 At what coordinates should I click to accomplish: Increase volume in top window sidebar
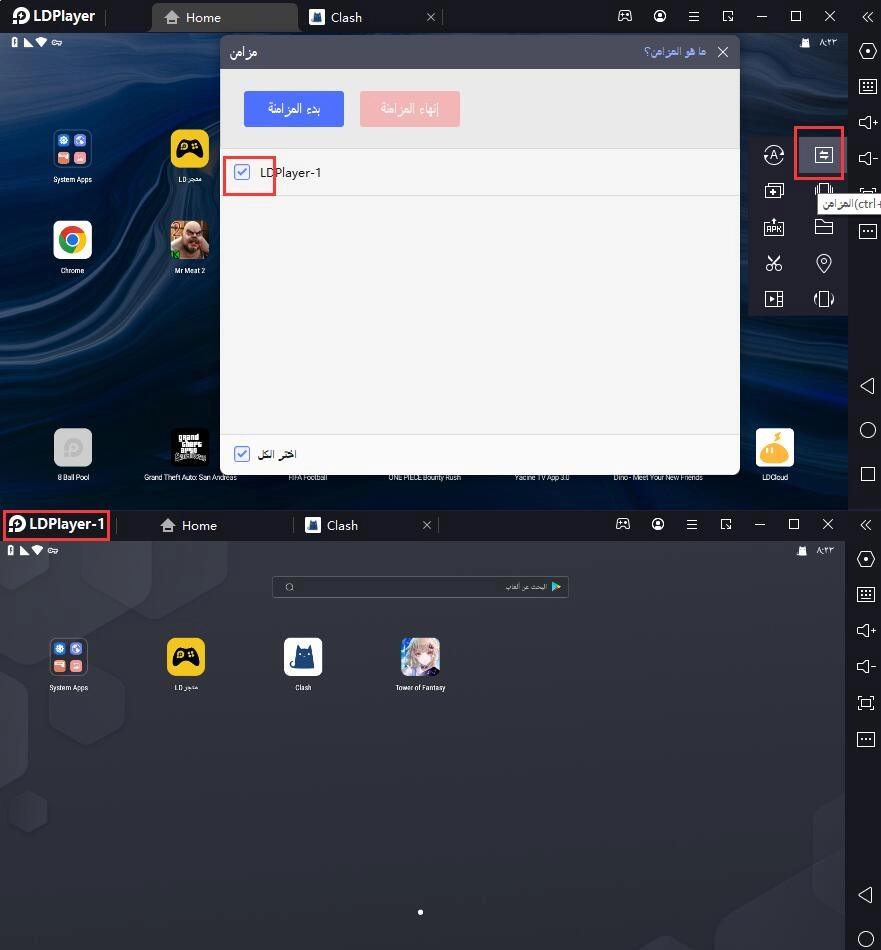pyautogui.click(x=868, y=122)
